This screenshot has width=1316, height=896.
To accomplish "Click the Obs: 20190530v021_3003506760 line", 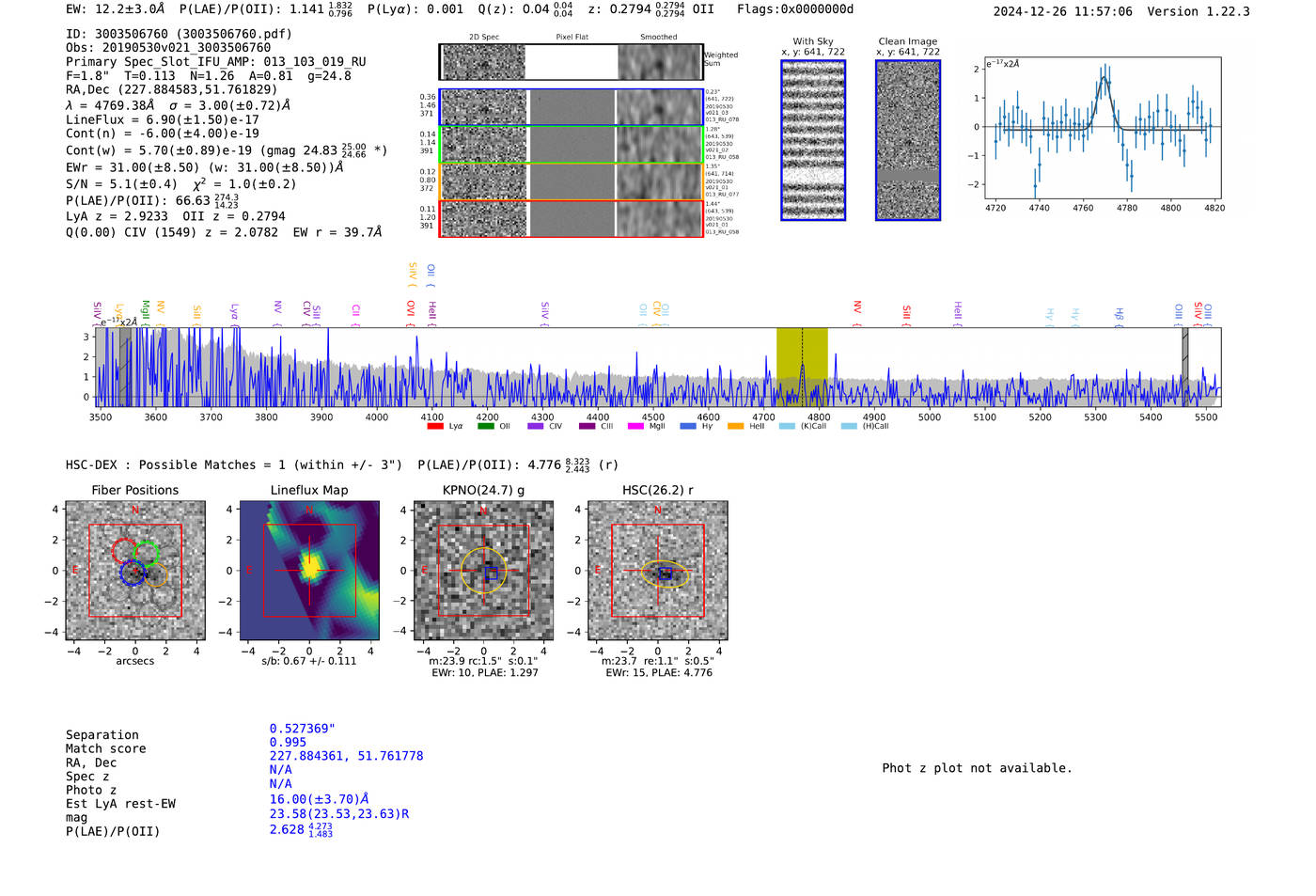I will point(168,48).
